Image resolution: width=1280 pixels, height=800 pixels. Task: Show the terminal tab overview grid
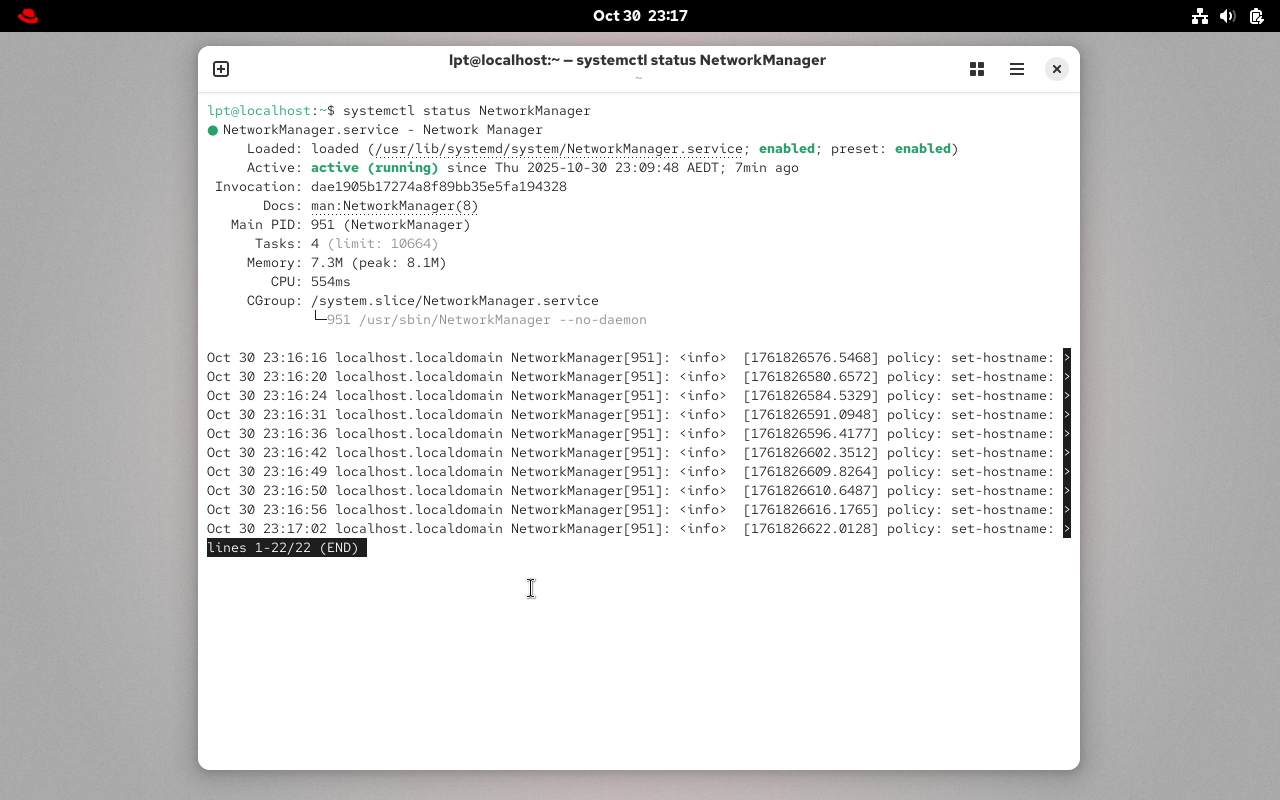click(977, 69)
